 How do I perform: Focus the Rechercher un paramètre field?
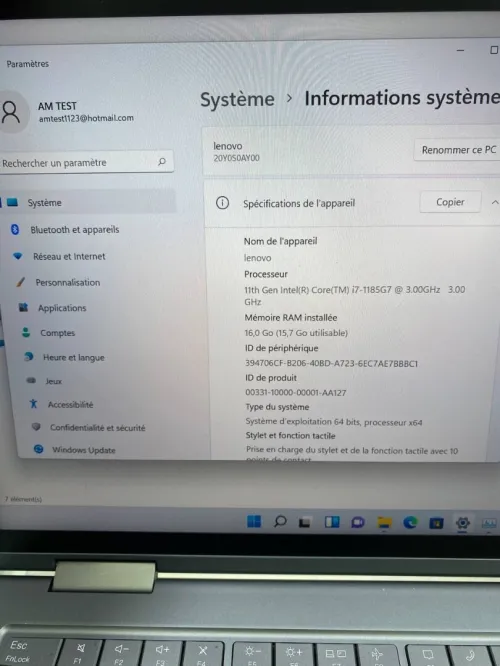pyautogui.click(x=87, y=162)
